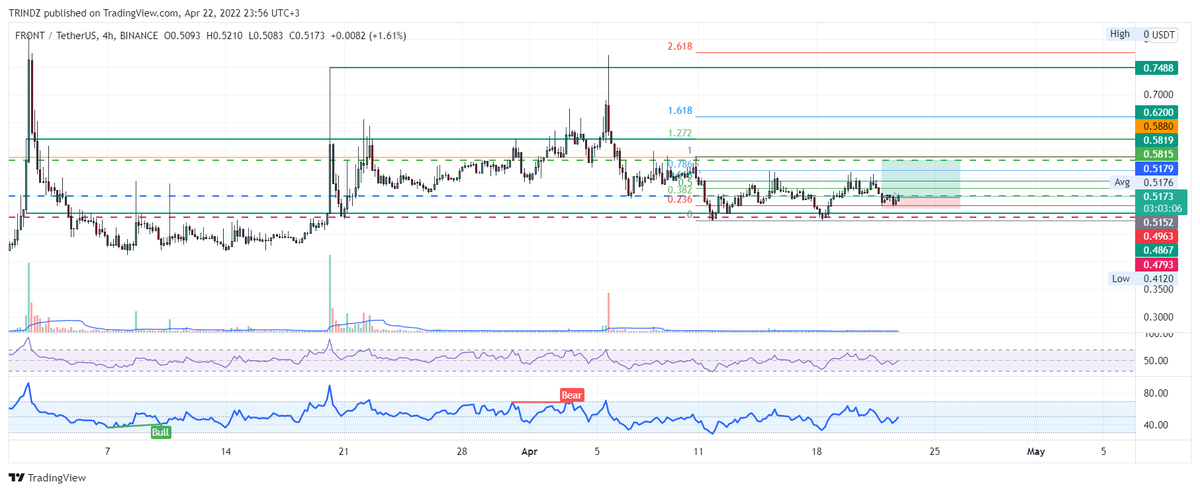1200x492 pixels.
Task: Click the light green 0.5815 price label
Action: tap(1155, 155)
